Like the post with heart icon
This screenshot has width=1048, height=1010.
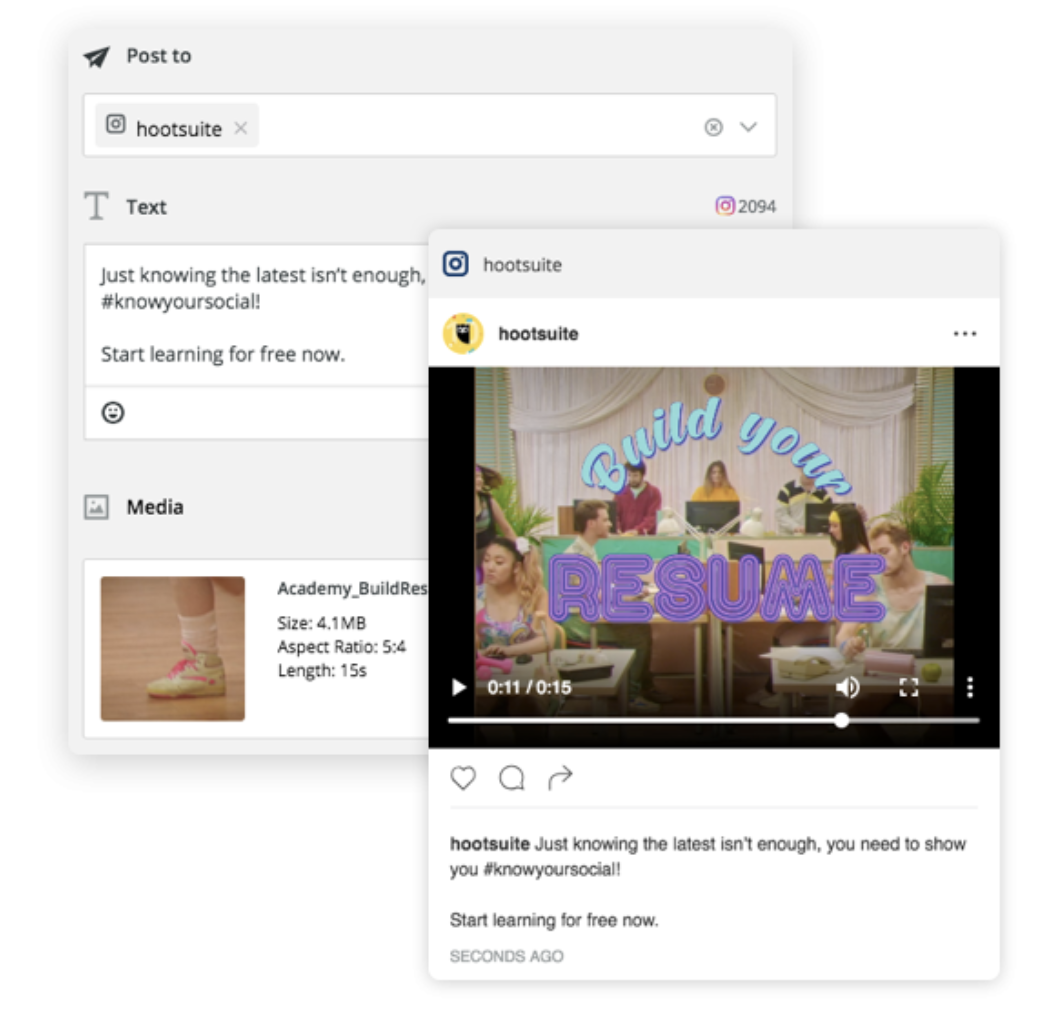(x=463, y=778)
